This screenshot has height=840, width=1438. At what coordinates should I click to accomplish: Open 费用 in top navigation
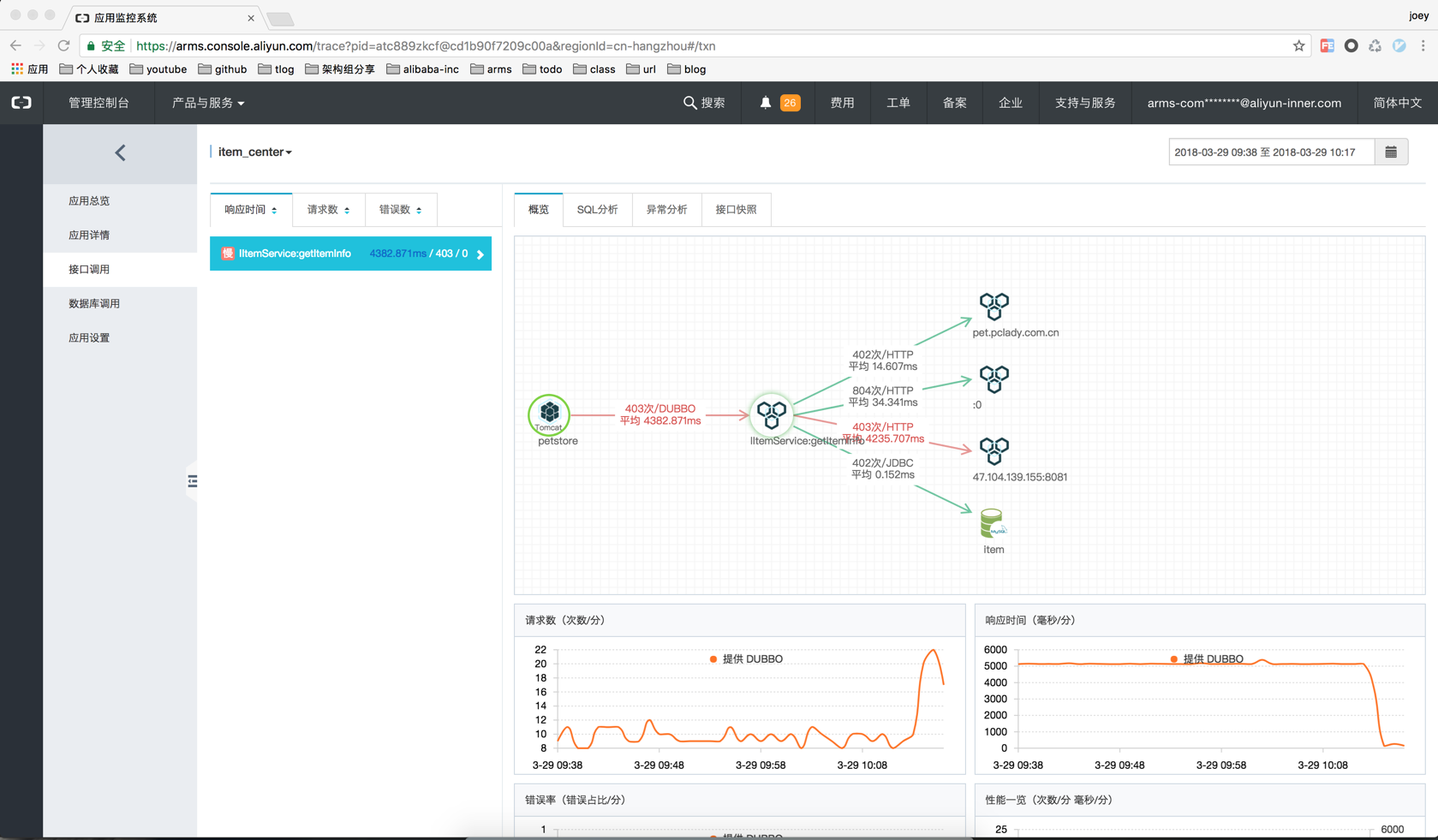[842, 103]
